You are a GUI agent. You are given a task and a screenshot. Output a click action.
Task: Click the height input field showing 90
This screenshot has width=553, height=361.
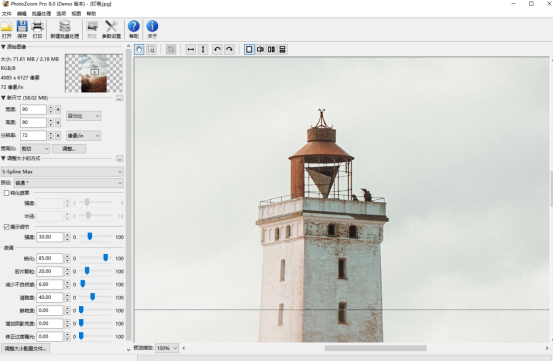coord(33,123)
